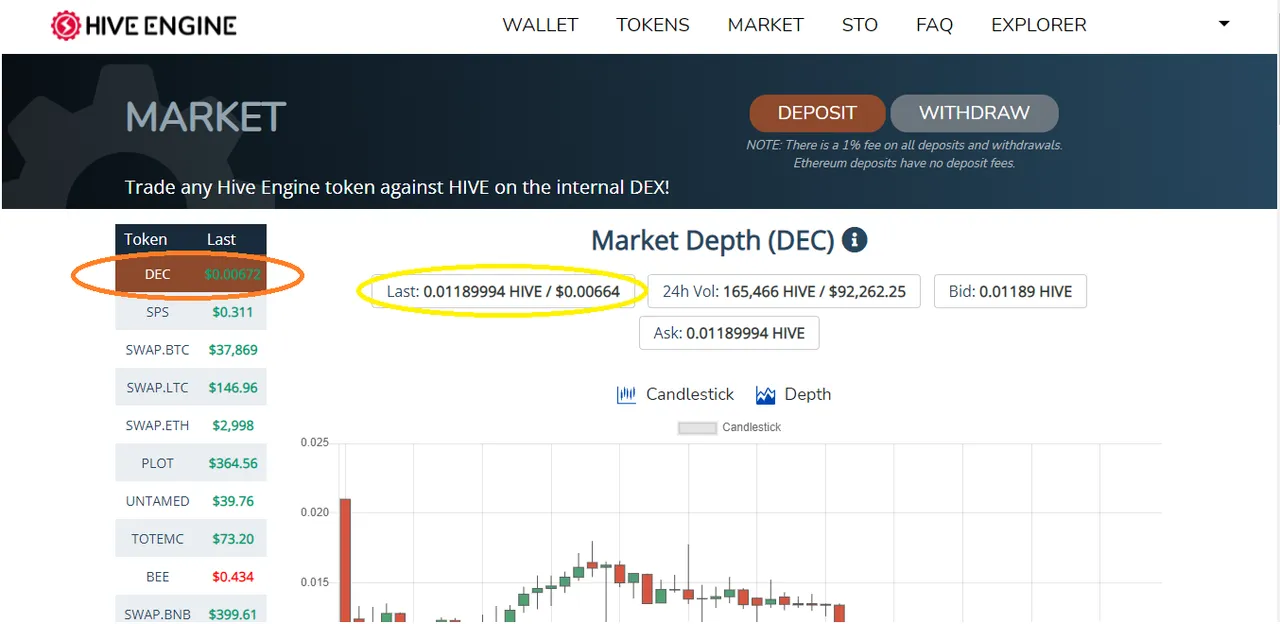The width and height of the screenshot is (1280, 624).
Task: Open the market depth info icon
Action: 854,240
